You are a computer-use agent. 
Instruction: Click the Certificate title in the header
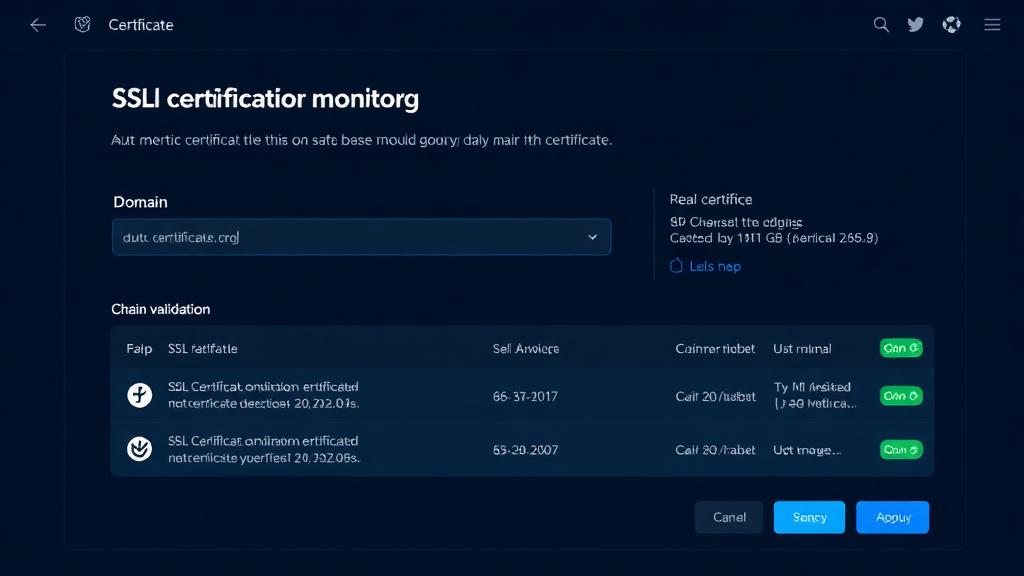tap(141, 25)
